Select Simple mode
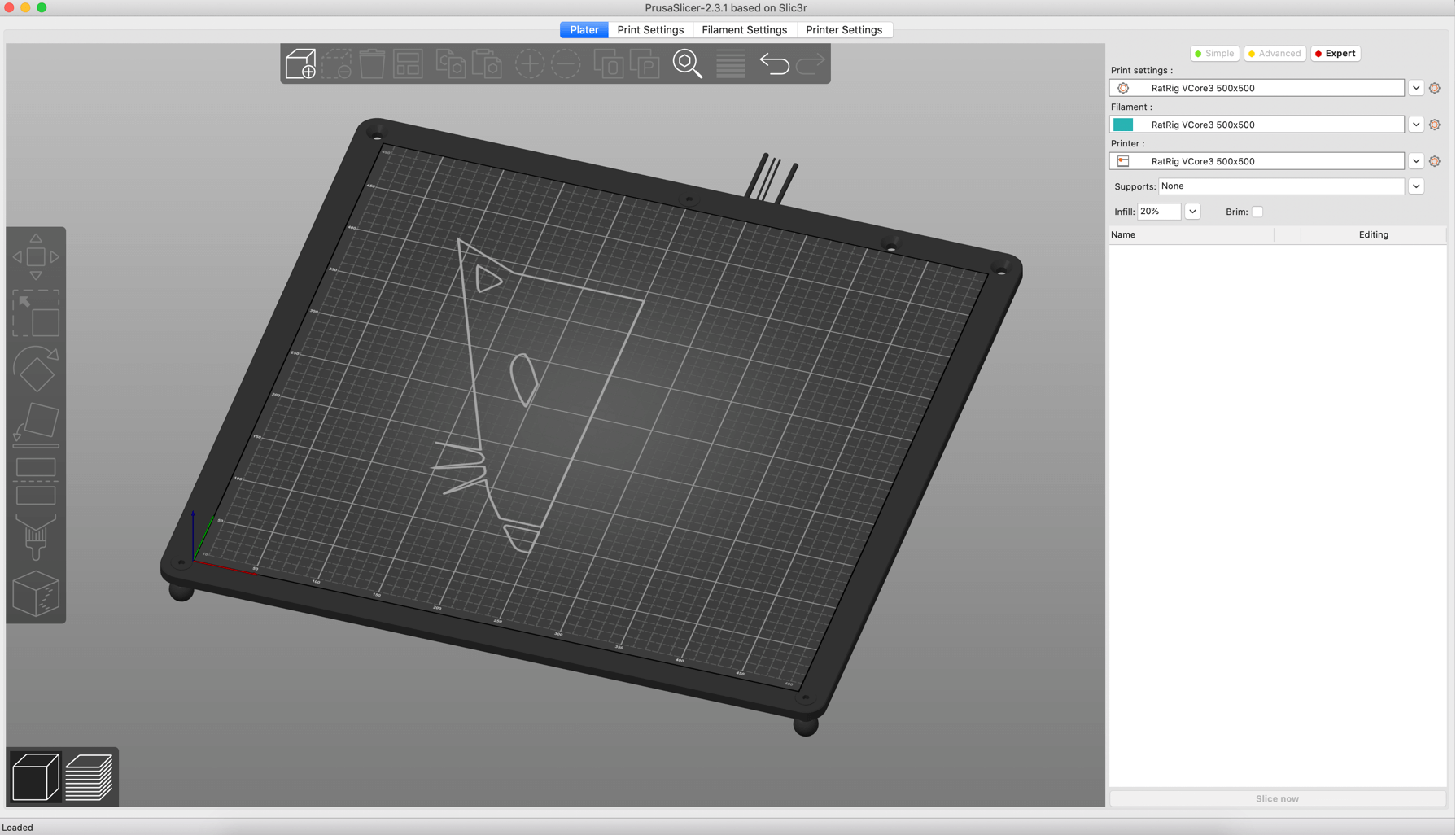Screen dimensions: 1456x835 pyautogui.click(x=1214, y=53)
